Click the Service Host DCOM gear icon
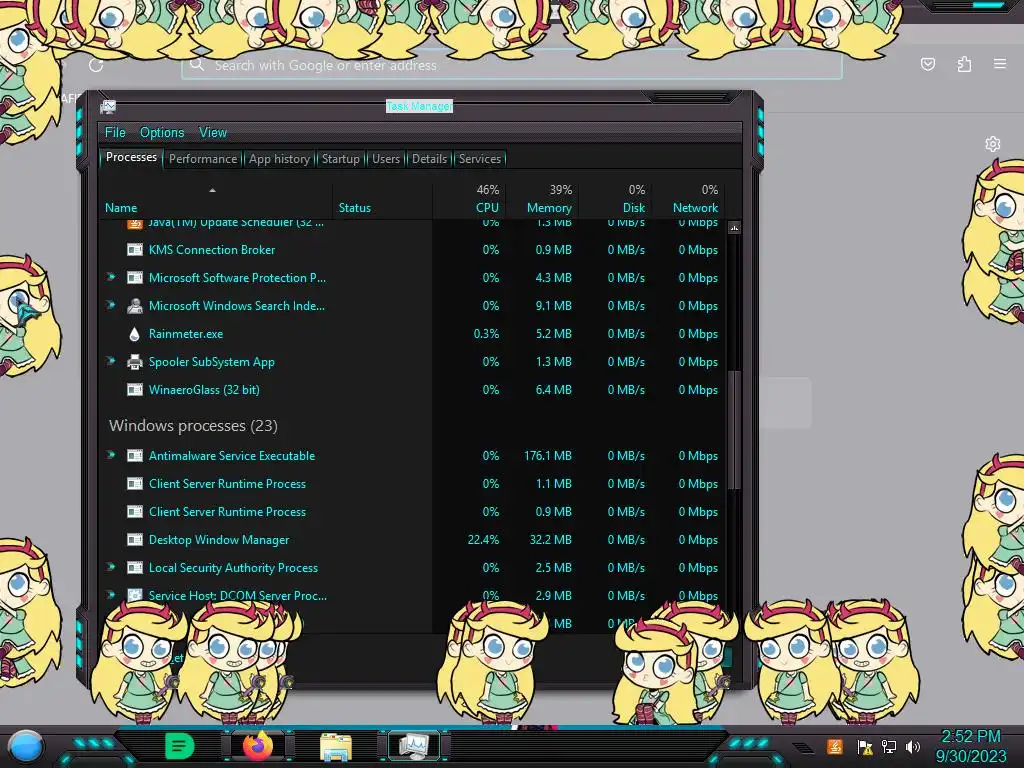The height and width of the screenshot is (768, 1024). (135, 596)
